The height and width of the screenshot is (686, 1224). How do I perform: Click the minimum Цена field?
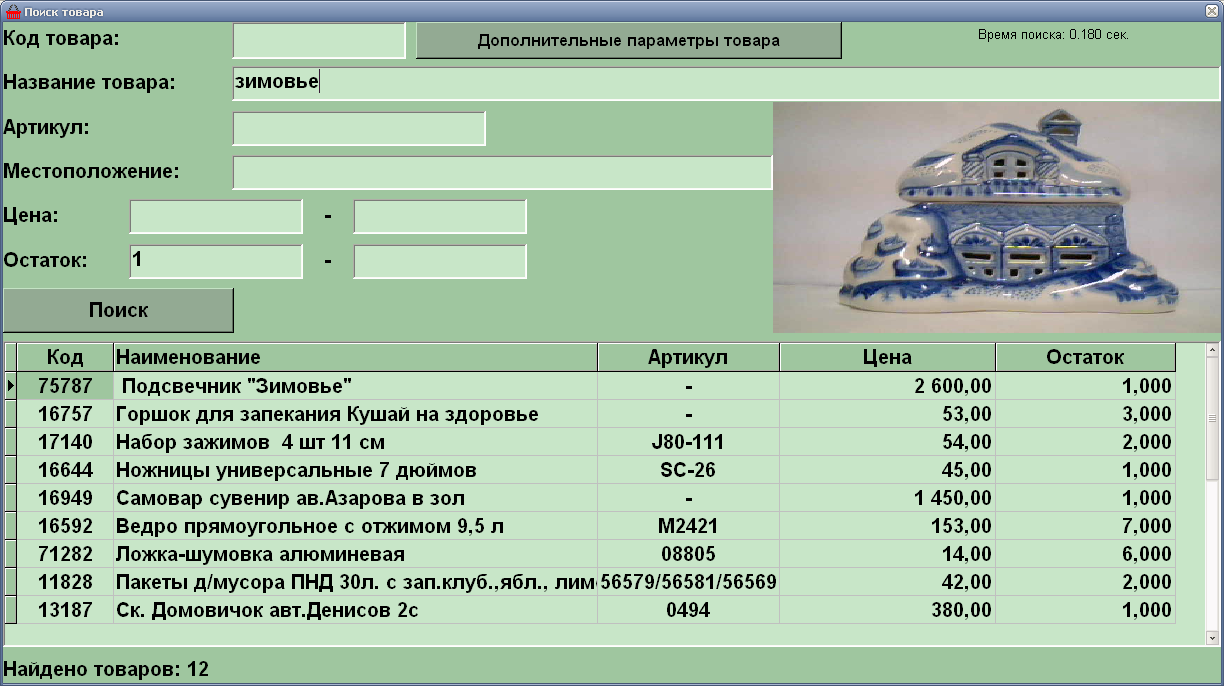tap(215, 216)
